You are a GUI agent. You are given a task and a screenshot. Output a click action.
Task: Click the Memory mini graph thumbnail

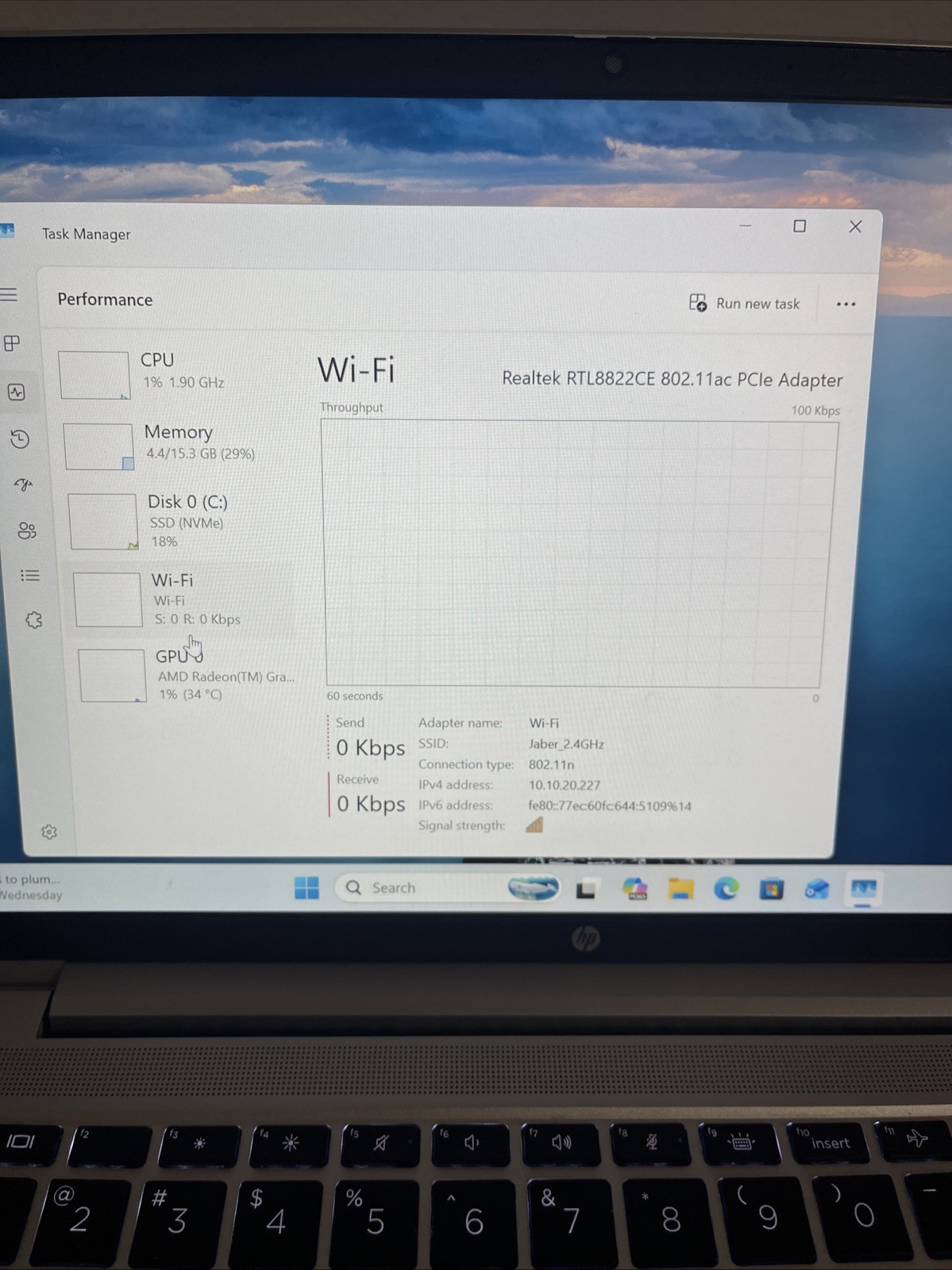[x=98, y=446]
